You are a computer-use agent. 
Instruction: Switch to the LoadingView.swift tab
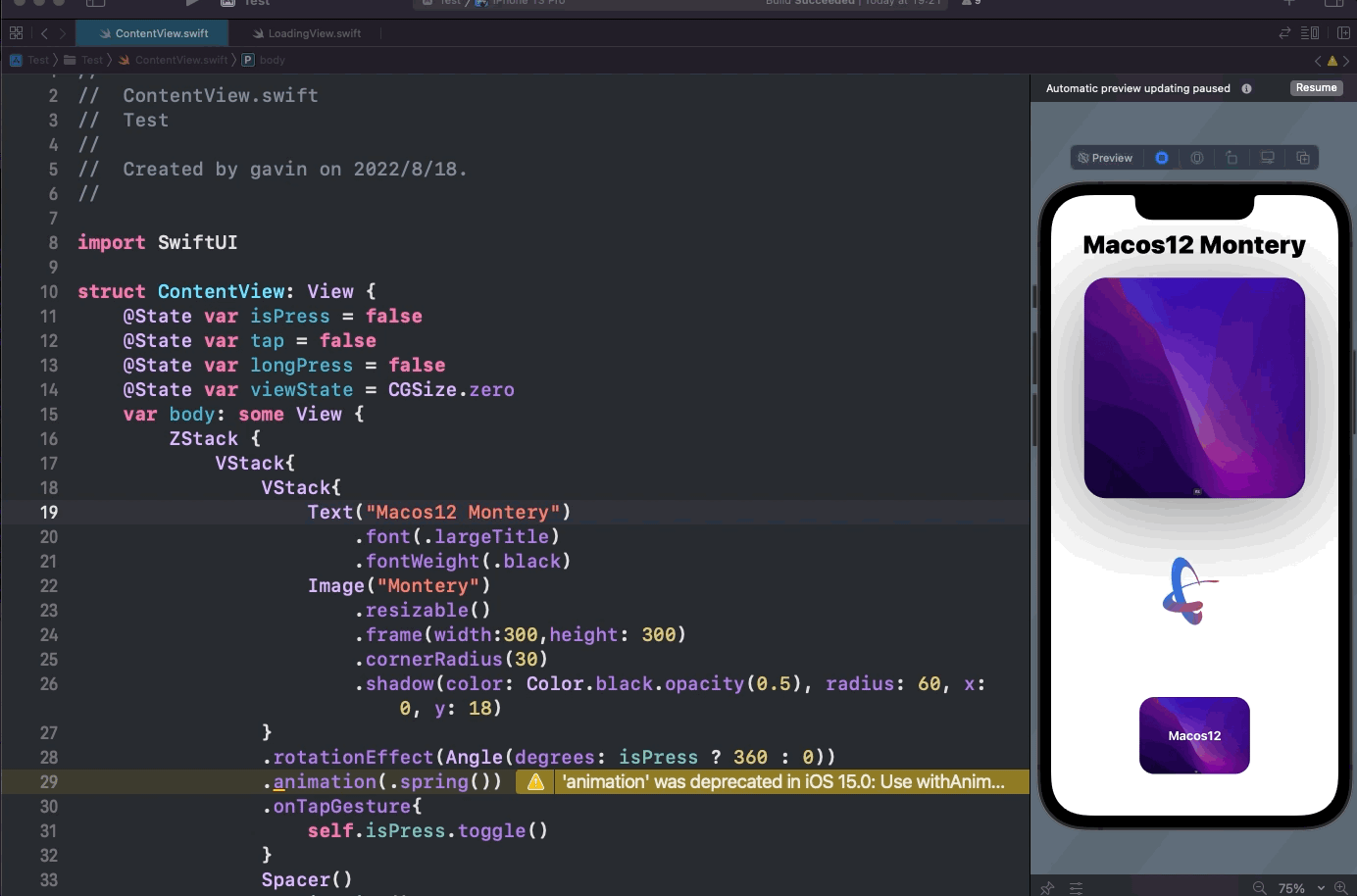click(306, 33)
